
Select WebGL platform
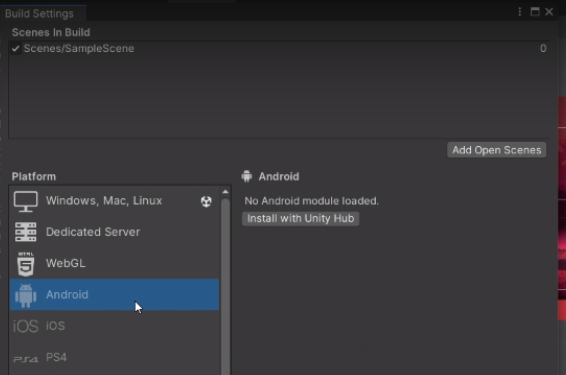coord(114,263)
